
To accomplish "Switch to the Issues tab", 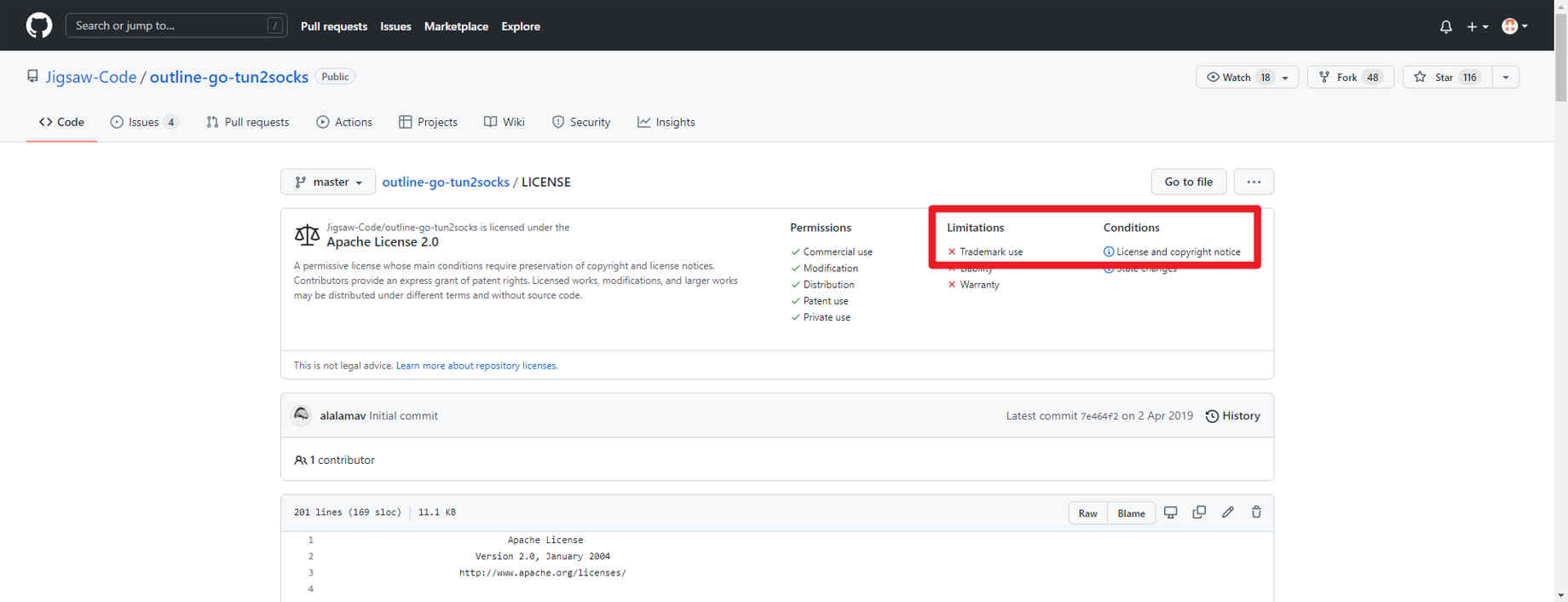I will (x=143, y=122).
